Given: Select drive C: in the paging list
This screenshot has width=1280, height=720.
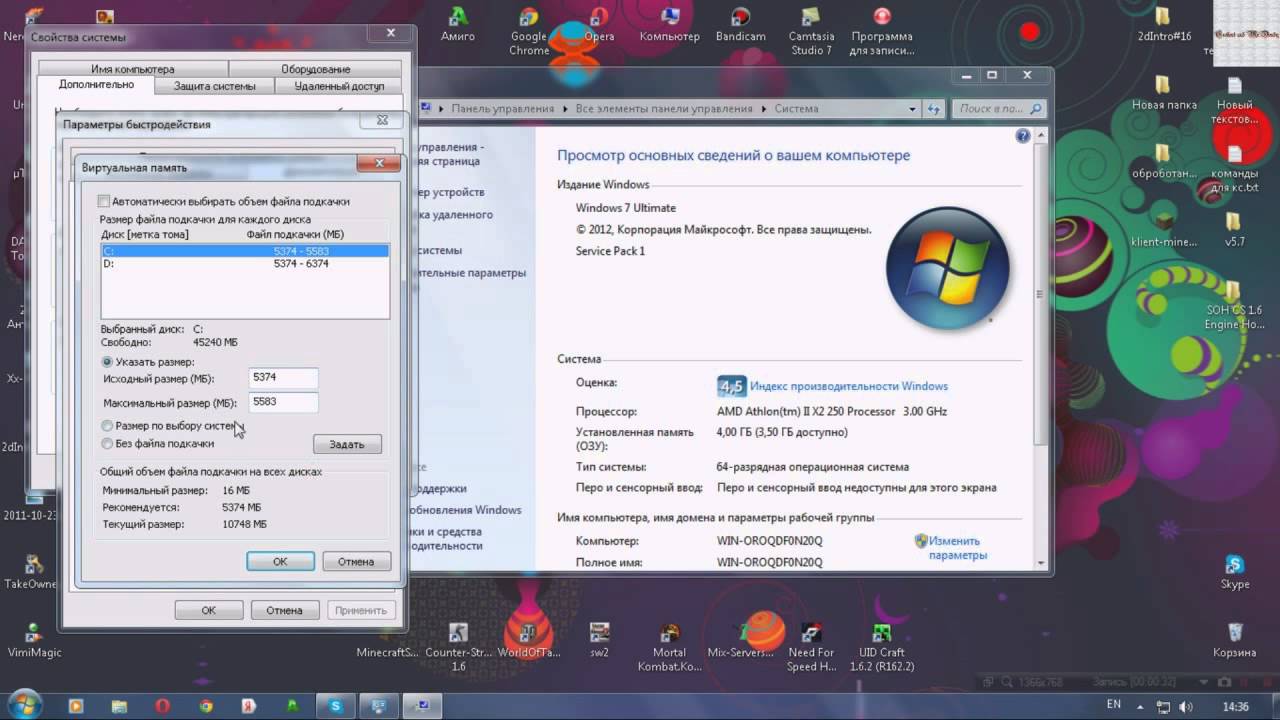Looking at the screenshot, I should 245,251.
